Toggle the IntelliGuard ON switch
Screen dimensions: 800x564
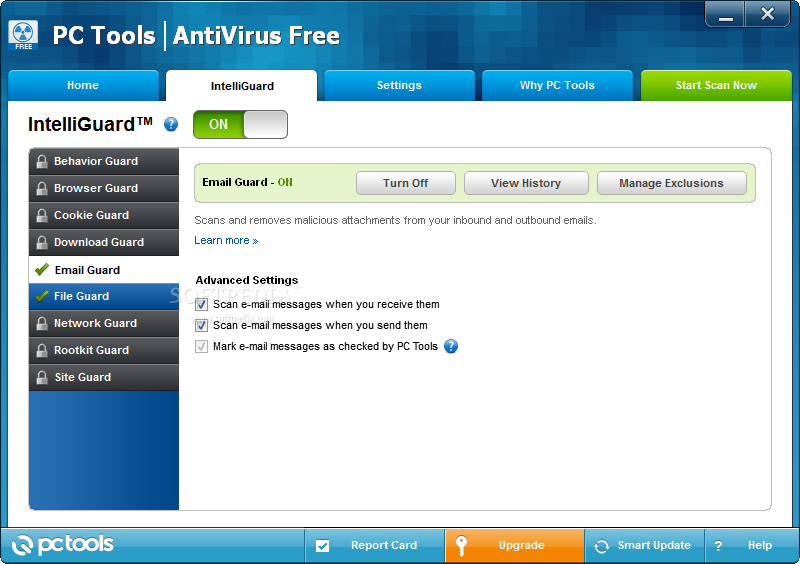240,125
